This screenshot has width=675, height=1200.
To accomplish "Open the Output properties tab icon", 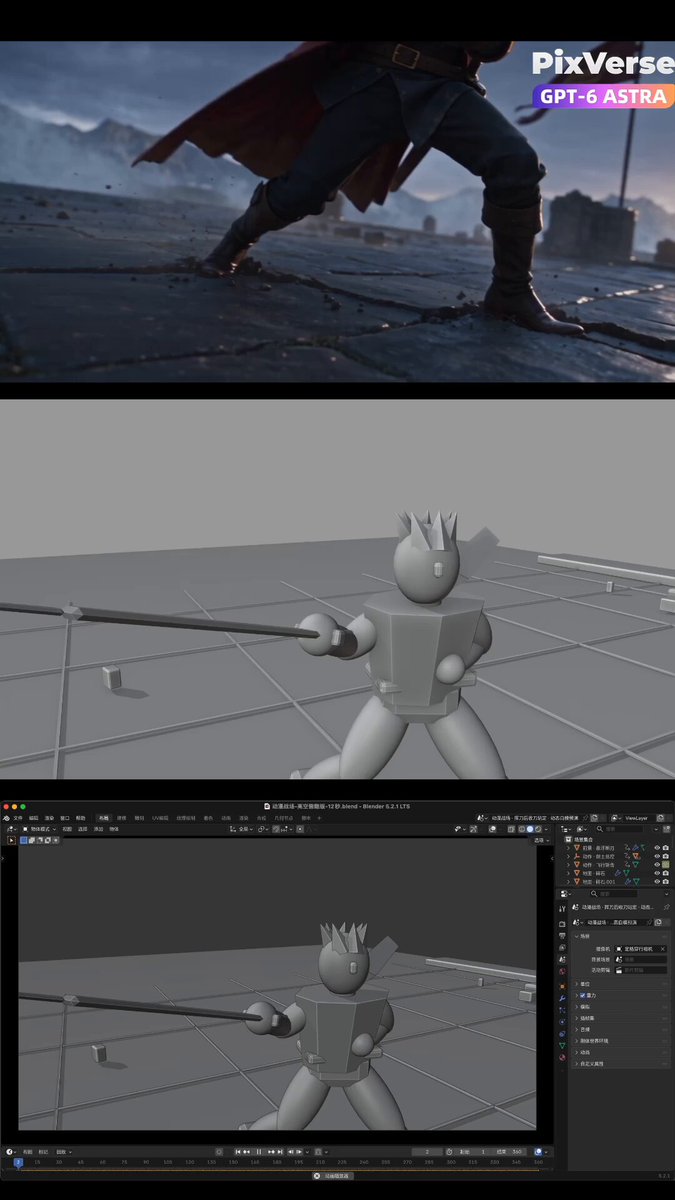I will (562, 936).
